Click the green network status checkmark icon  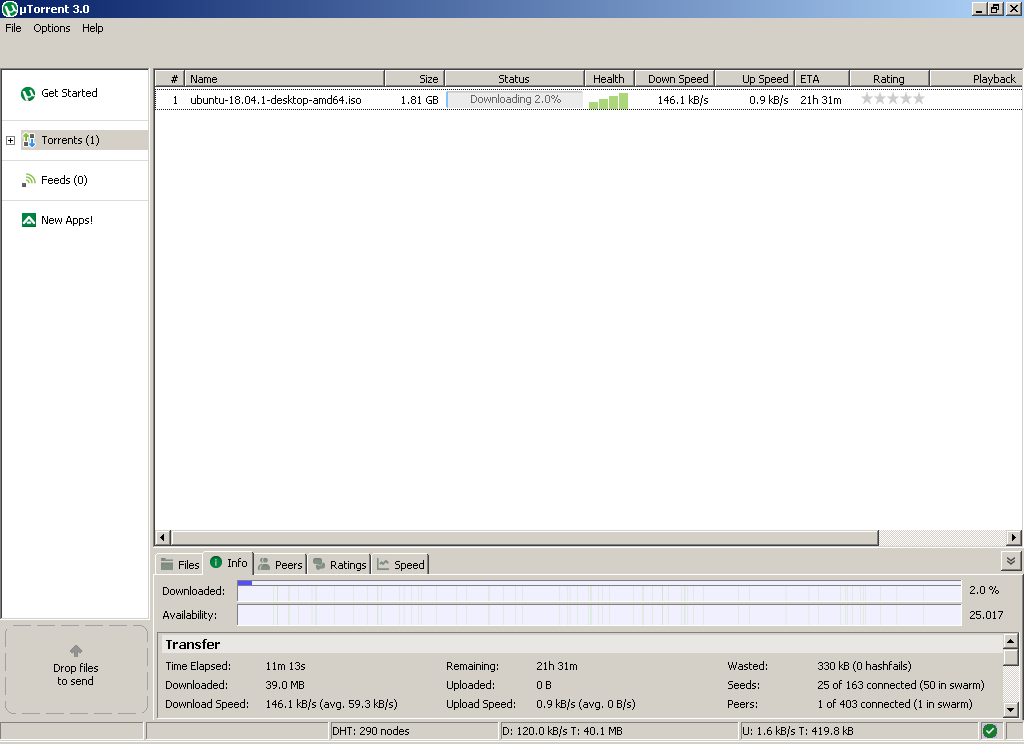click(990, 731)
